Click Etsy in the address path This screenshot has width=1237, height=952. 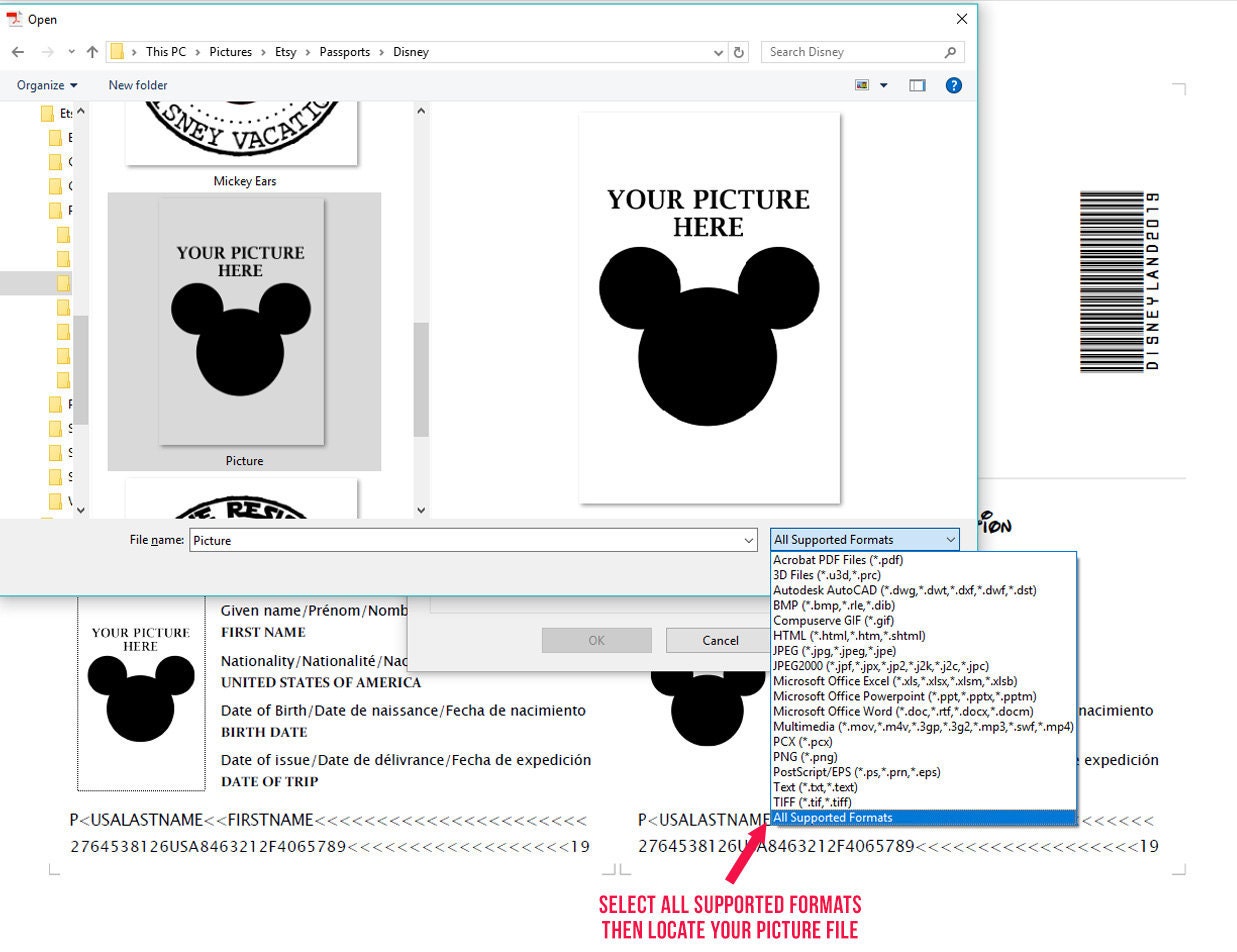(x=286, y=52)
